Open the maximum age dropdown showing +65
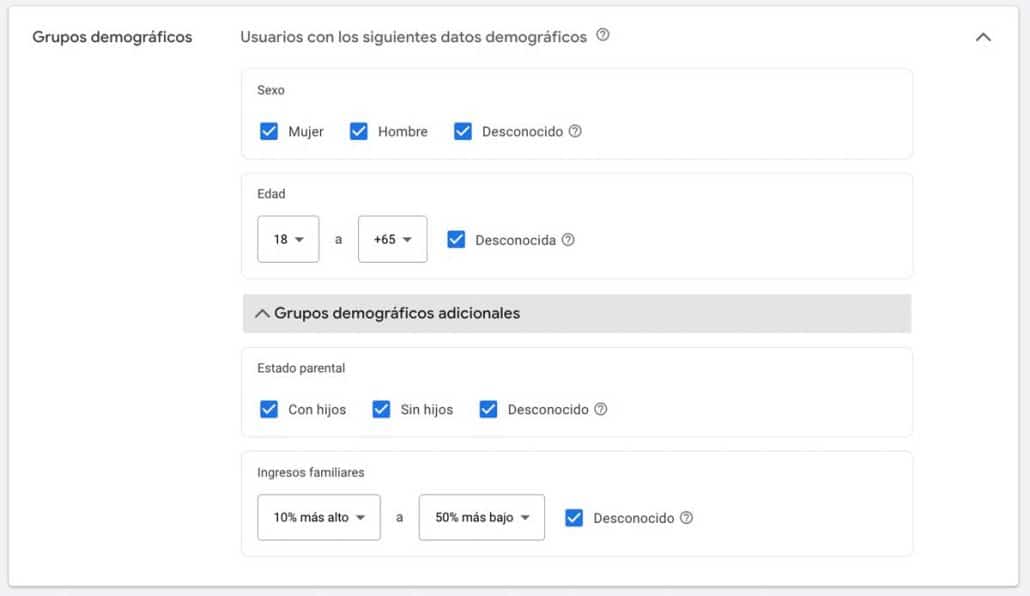1030x596 pixels. [392, 240]
